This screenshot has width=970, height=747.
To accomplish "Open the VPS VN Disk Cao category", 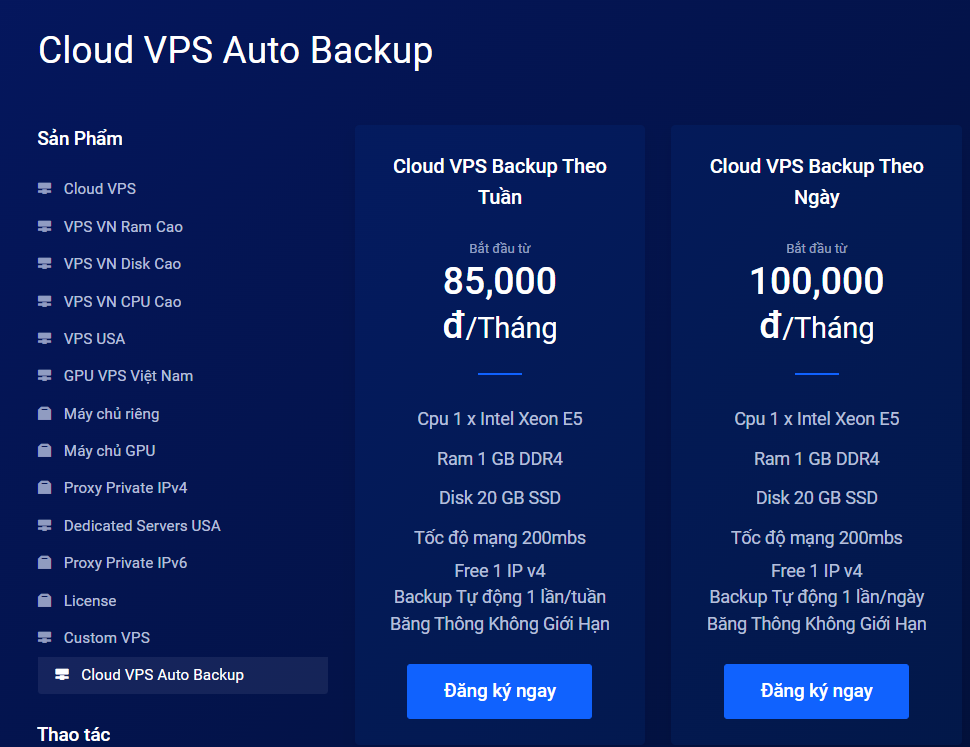I will tap(122, 264).
